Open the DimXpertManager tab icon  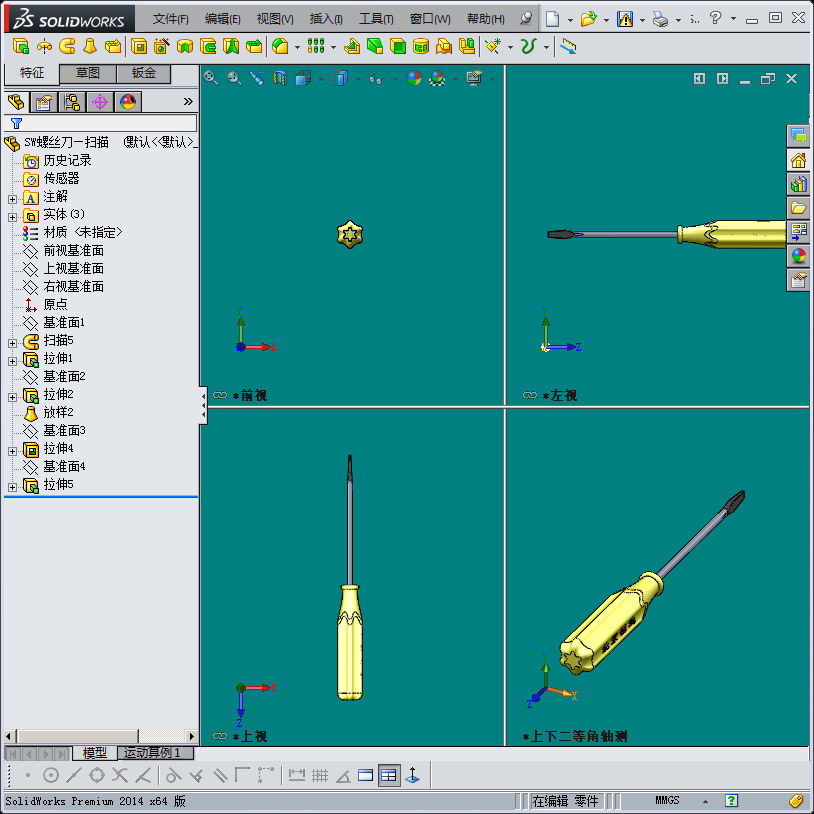click(x=100, y=102)
